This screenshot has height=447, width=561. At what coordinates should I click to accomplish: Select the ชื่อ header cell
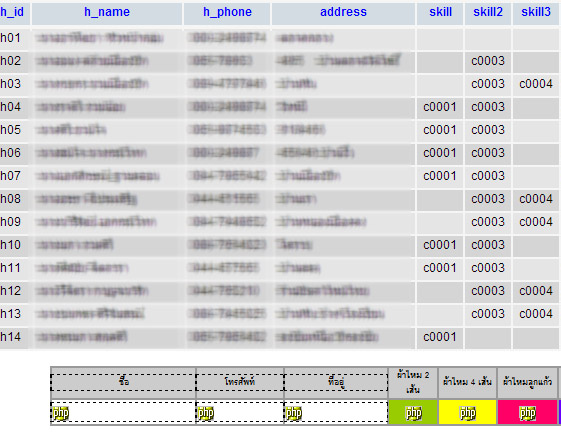[x=123, y=382]
